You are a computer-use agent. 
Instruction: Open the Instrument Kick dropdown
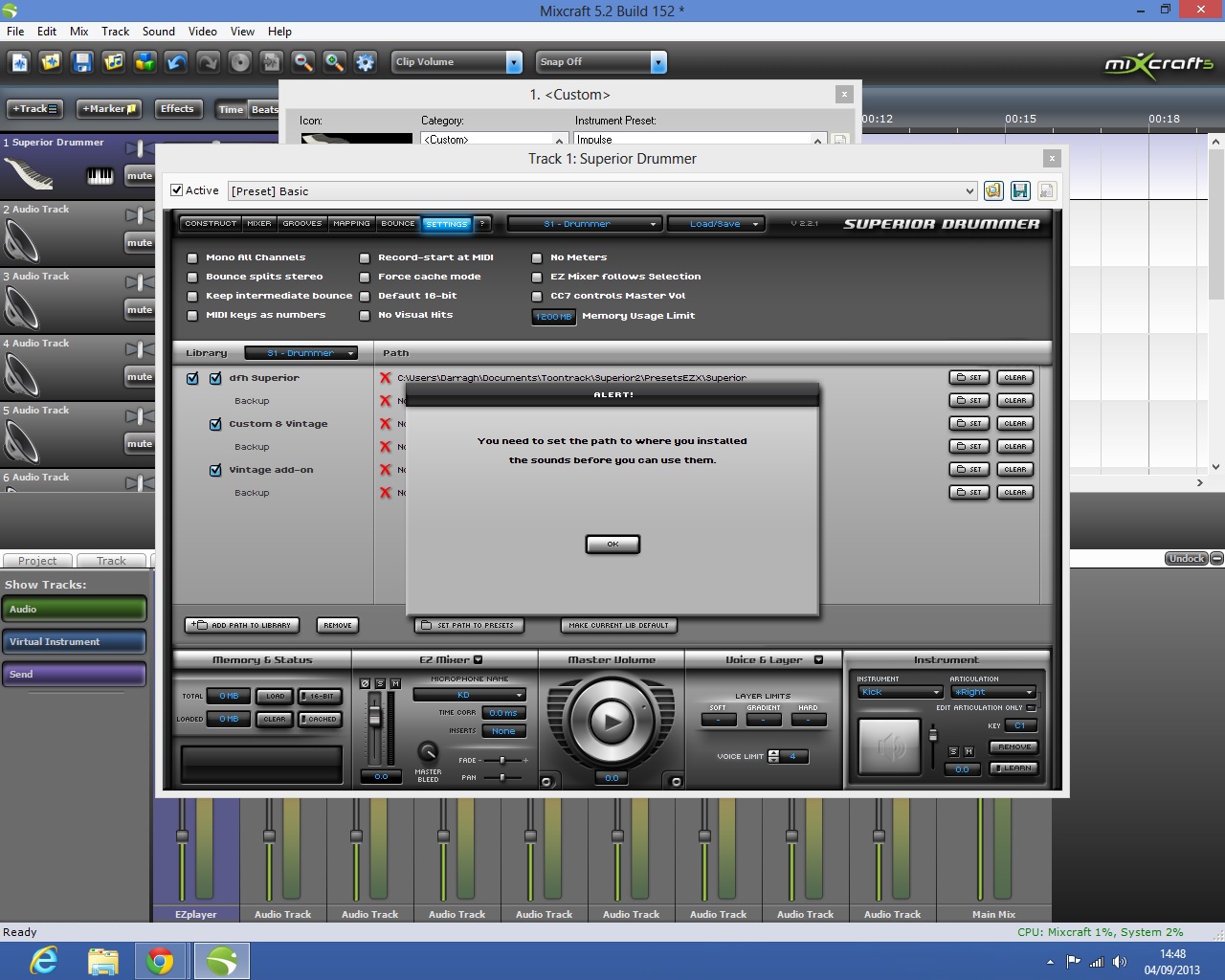point(901,692)
